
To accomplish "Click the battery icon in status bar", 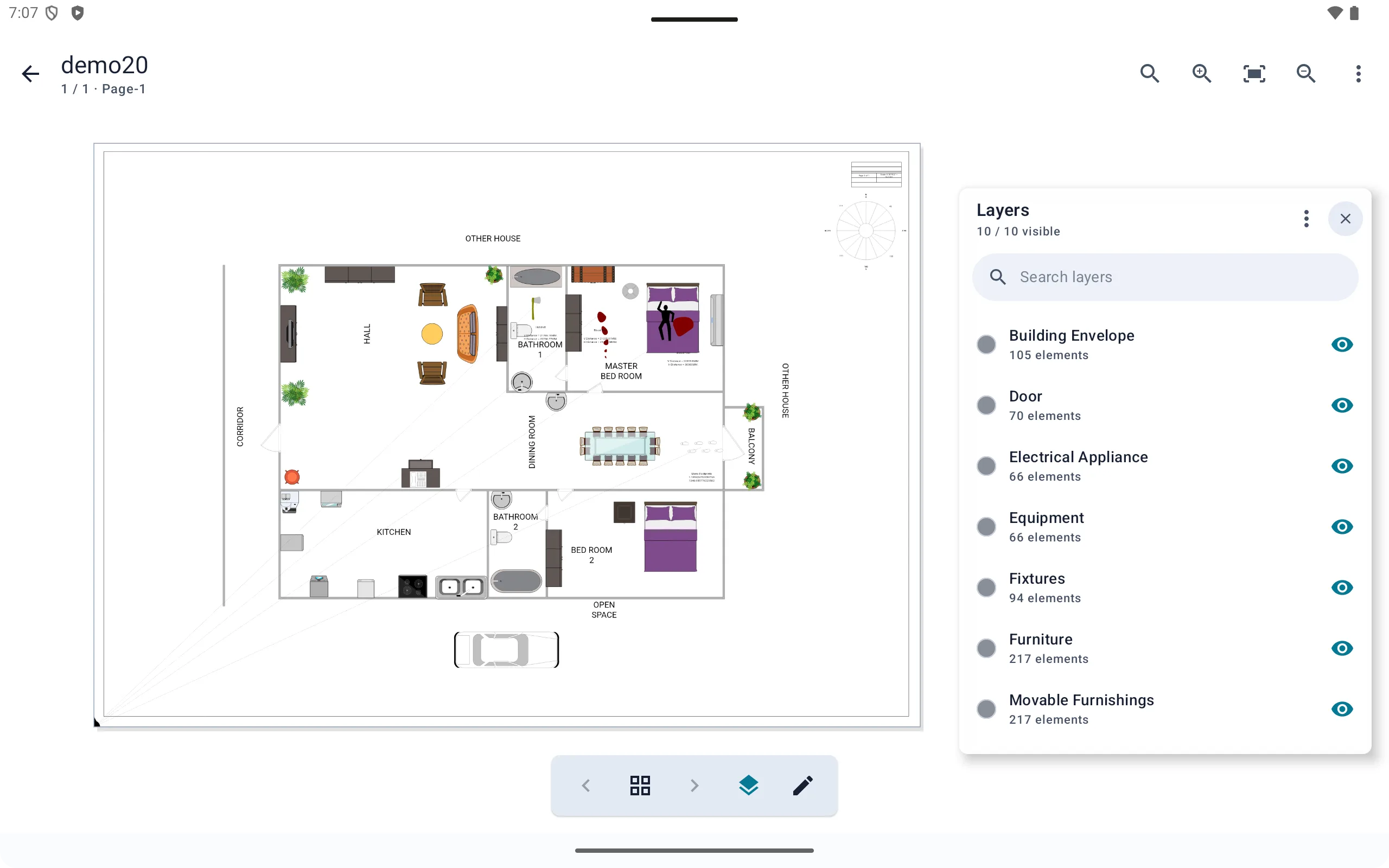I will point(1355,12).
